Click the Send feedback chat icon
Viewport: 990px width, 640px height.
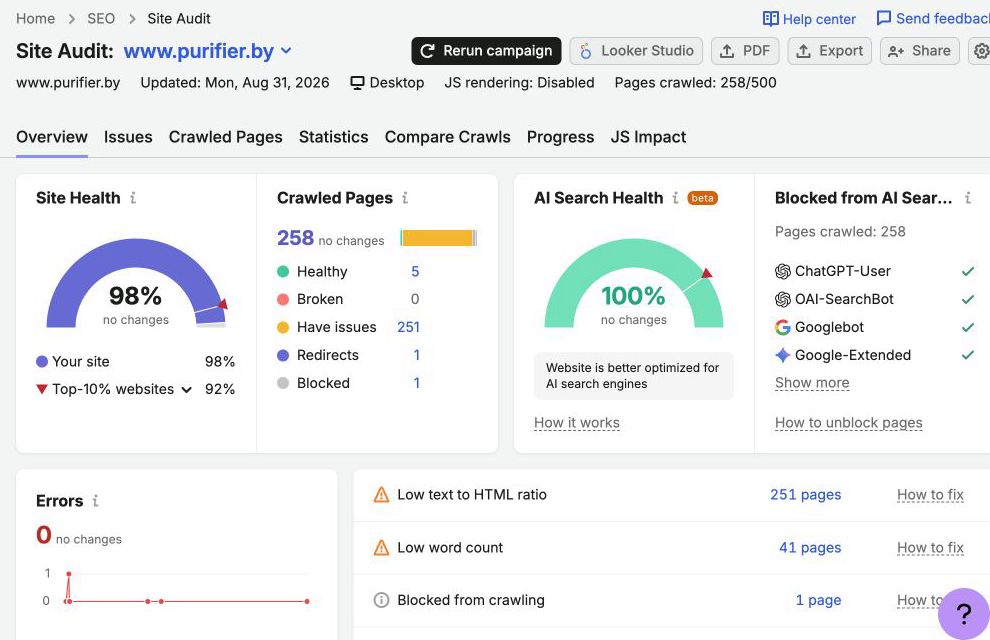(x=883, y=18)
